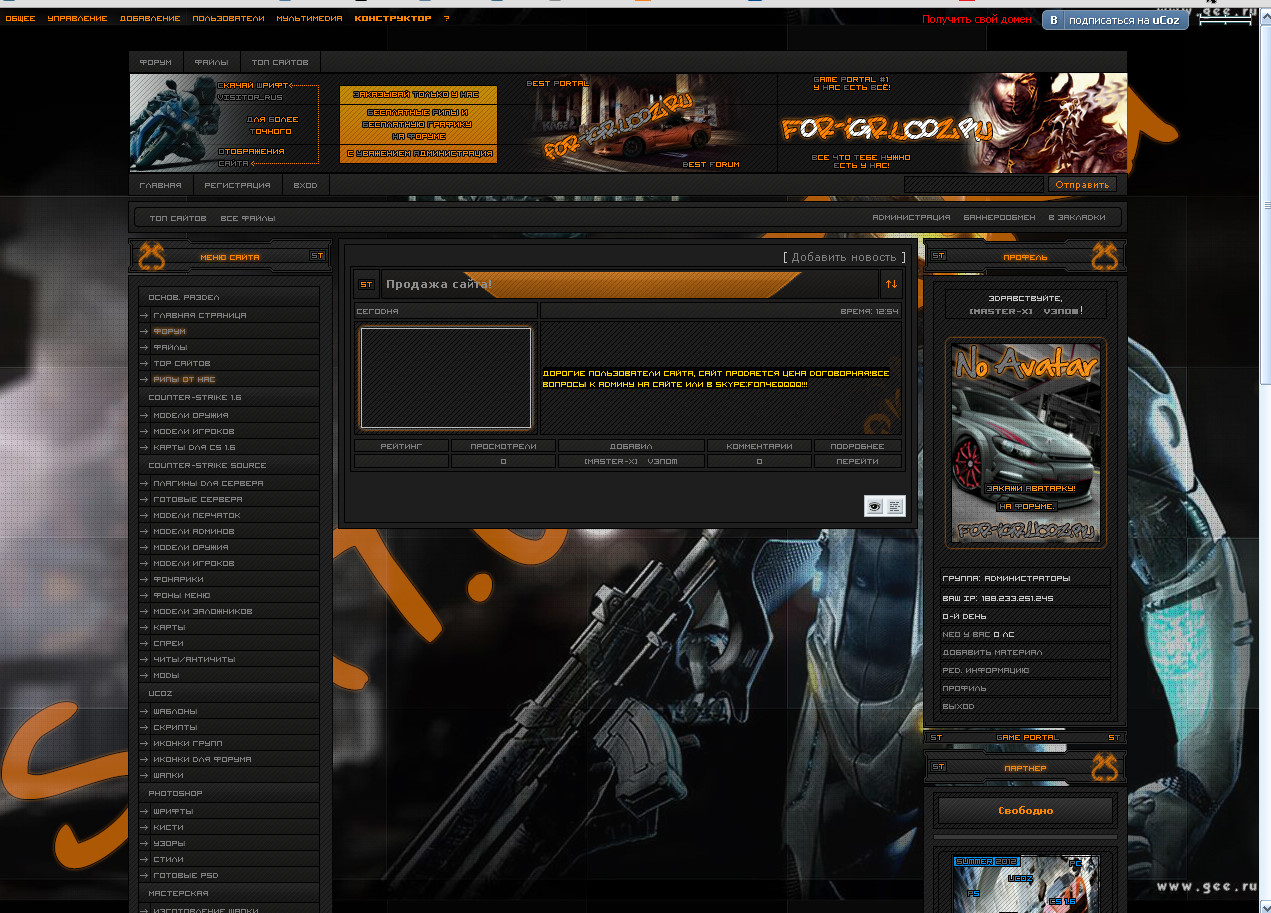Click the ST badge in Меню сайта header
This screenshot has height=913, width=1271.
click(x=317, y=256)
